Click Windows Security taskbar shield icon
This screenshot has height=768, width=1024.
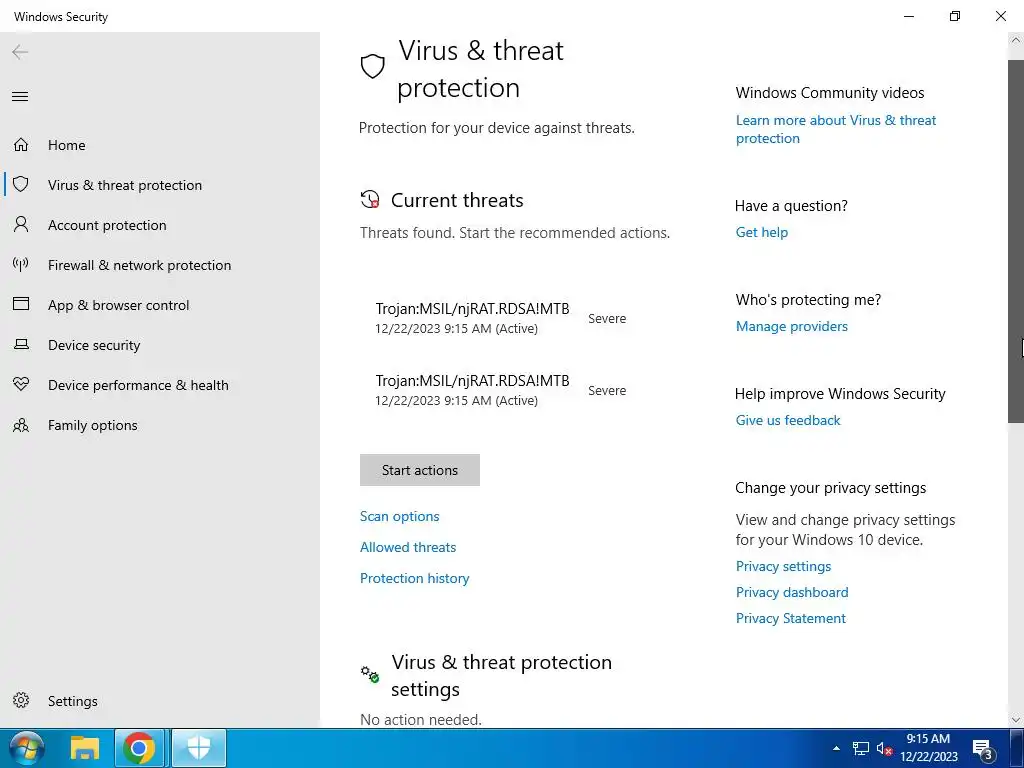tap(199, 748)
